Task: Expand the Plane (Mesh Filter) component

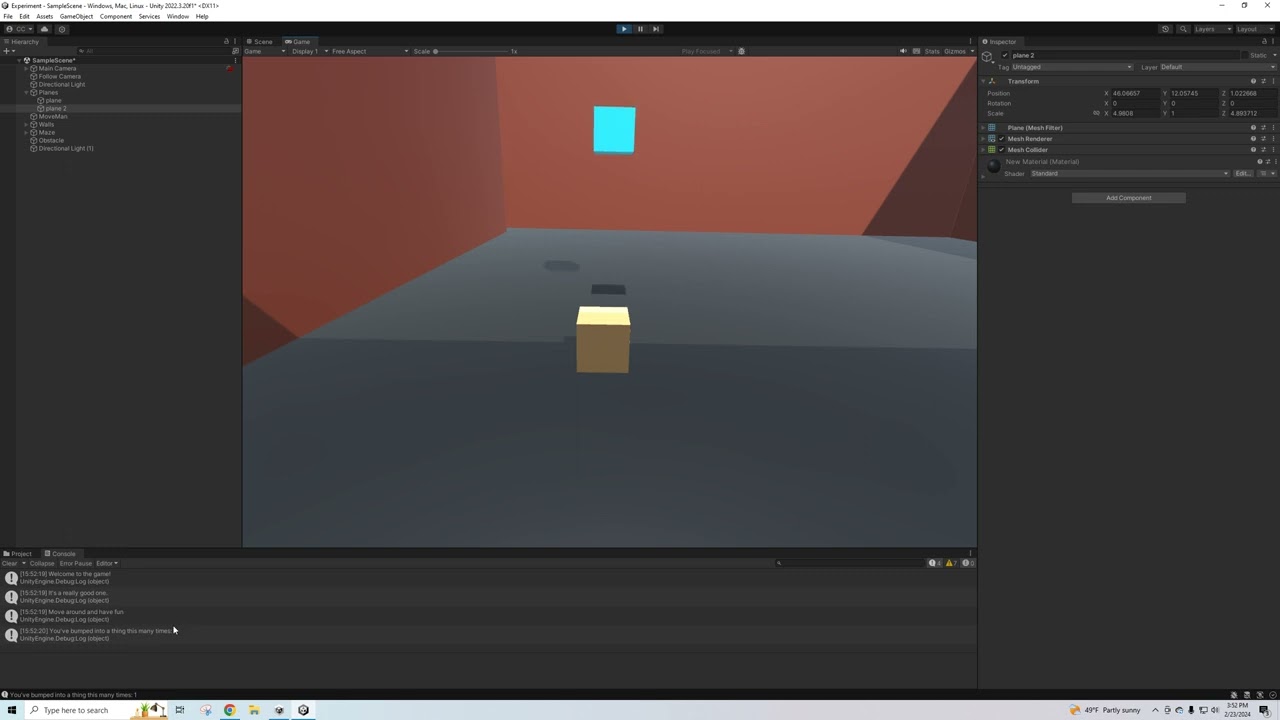Action: [x=983, y=128]
